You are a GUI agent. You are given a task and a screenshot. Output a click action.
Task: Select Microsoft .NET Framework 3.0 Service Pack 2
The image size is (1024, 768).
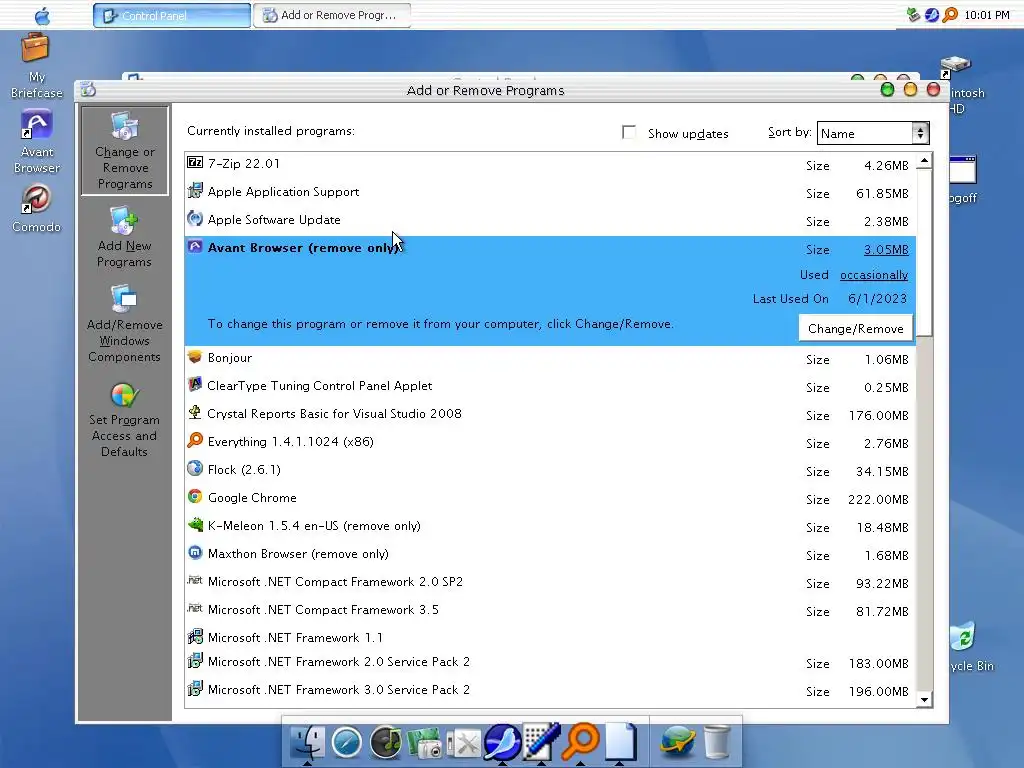[x=550, y=691]
